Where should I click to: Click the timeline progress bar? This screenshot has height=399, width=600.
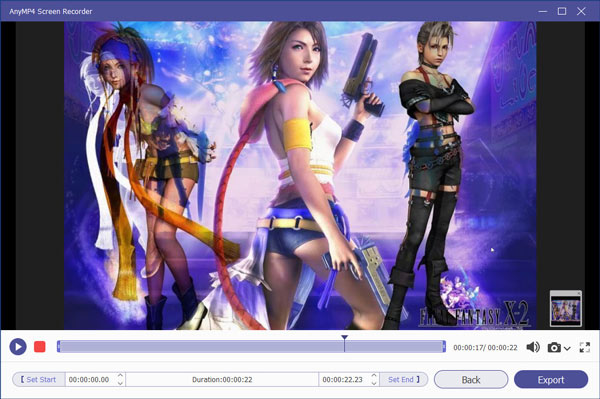pos(251,347)
